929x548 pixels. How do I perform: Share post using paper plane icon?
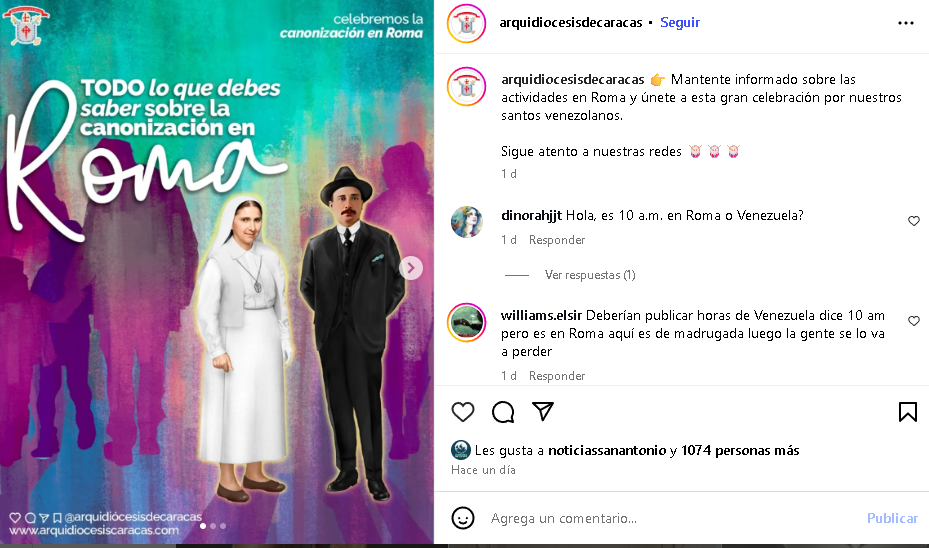(543, 411)
